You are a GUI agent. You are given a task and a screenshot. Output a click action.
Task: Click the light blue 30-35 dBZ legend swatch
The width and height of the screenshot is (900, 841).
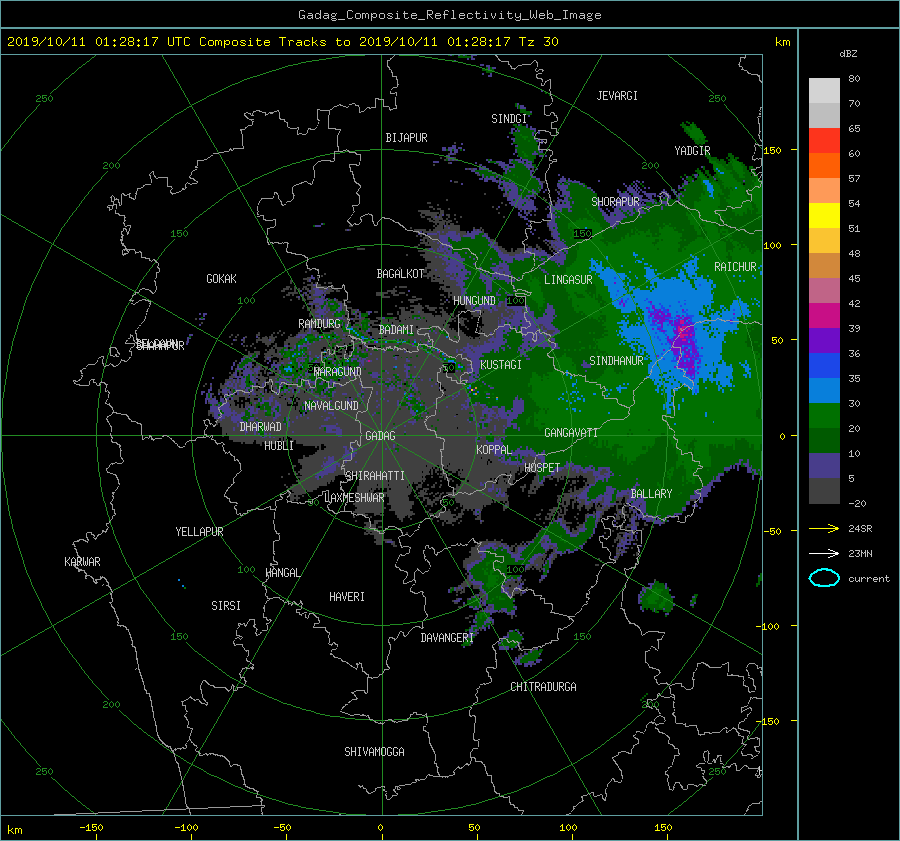click(824, 390)
